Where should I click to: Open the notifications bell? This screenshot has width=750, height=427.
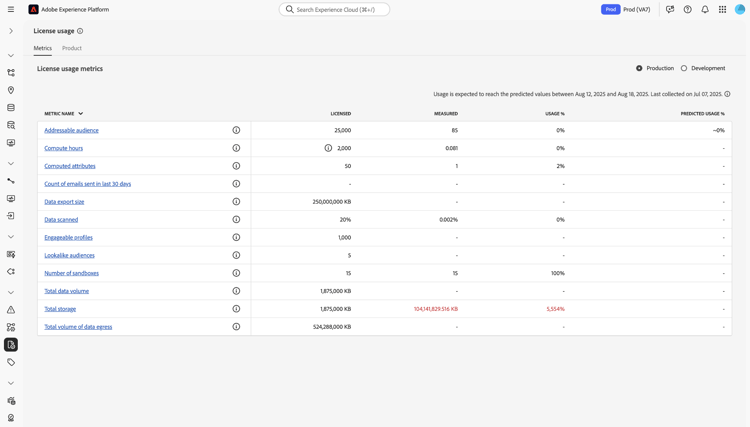tap(705, 10)
